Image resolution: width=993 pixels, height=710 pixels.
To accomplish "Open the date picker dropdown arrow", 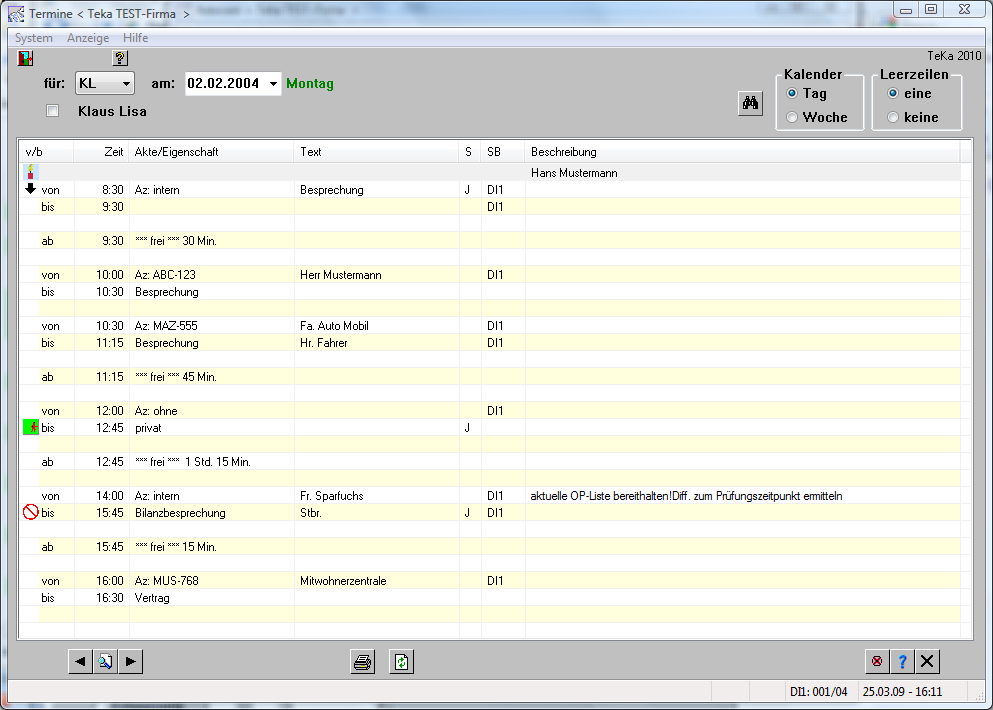I will [274, 84].
